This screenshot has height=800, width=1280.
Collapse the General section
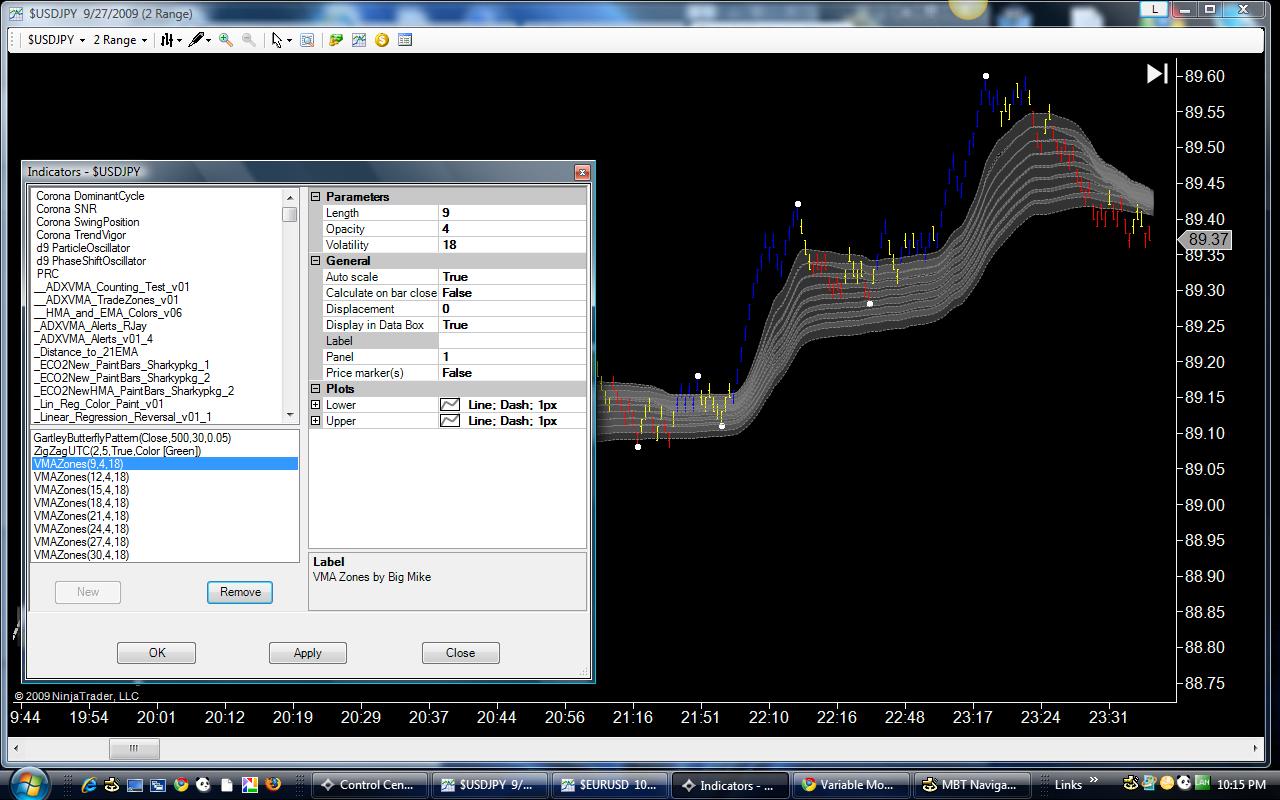click(x=316, y=261)
